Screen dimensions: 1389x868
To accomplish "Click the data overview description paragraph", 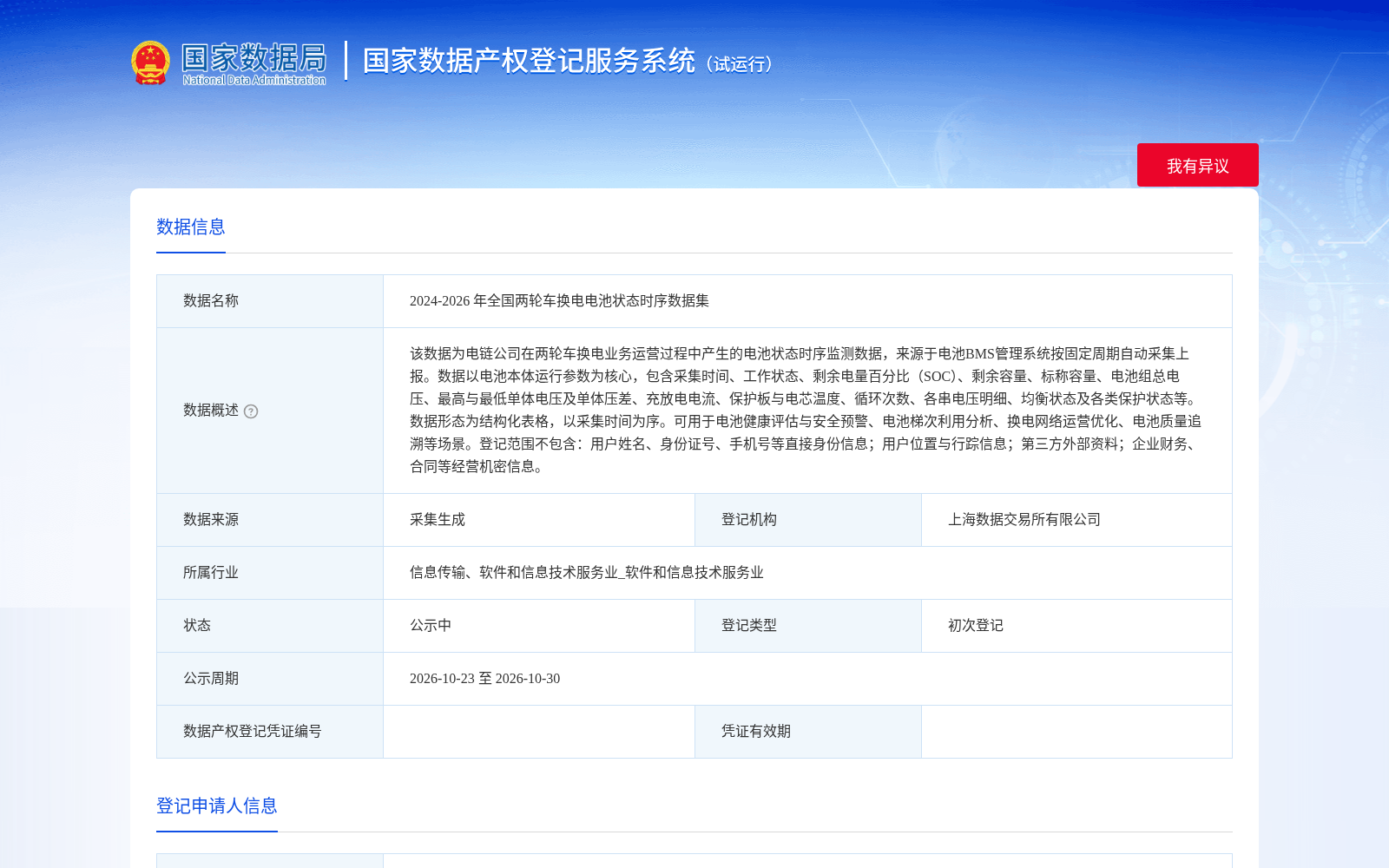I will (806, 411).
